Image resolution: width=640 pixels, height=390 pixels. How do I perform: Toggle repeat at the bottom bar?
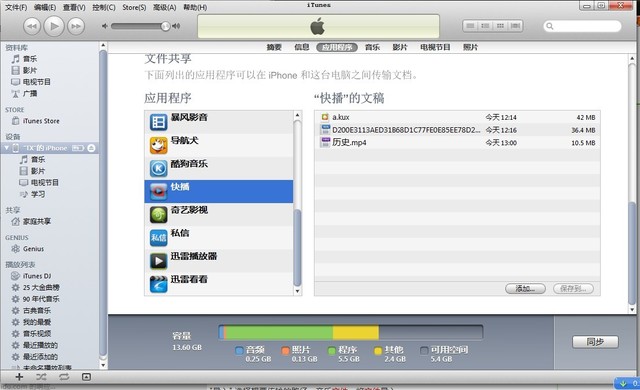coord(64,377)
